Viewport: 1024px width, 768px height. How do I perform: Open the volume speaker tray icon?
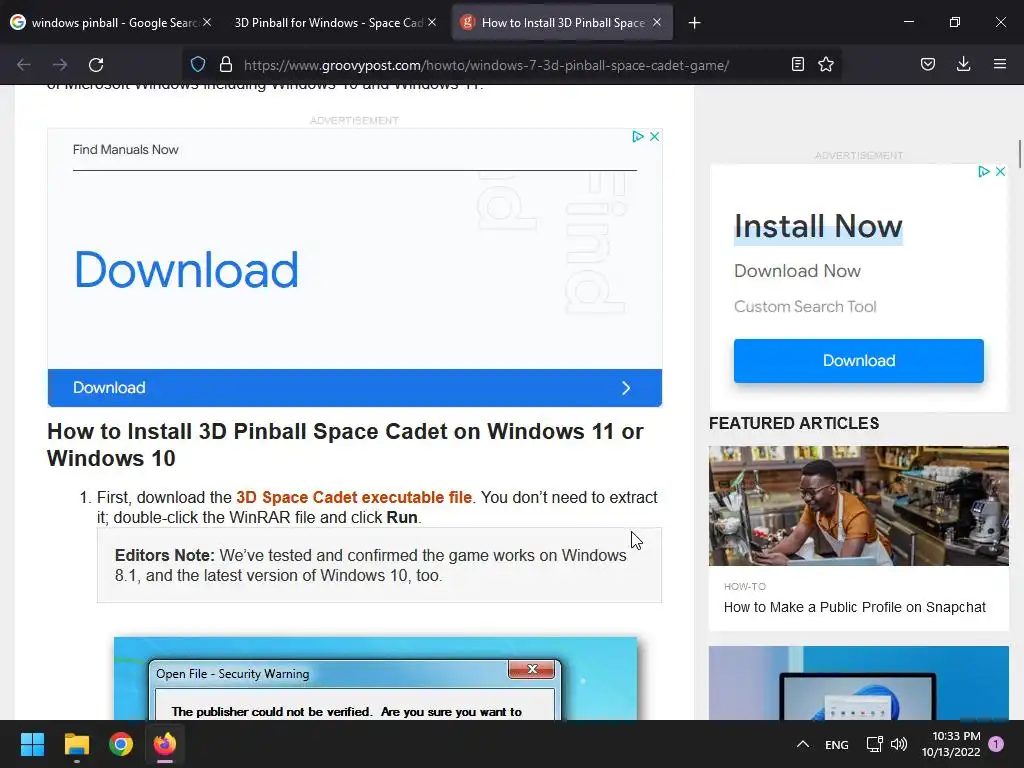(x=899, y=744)
